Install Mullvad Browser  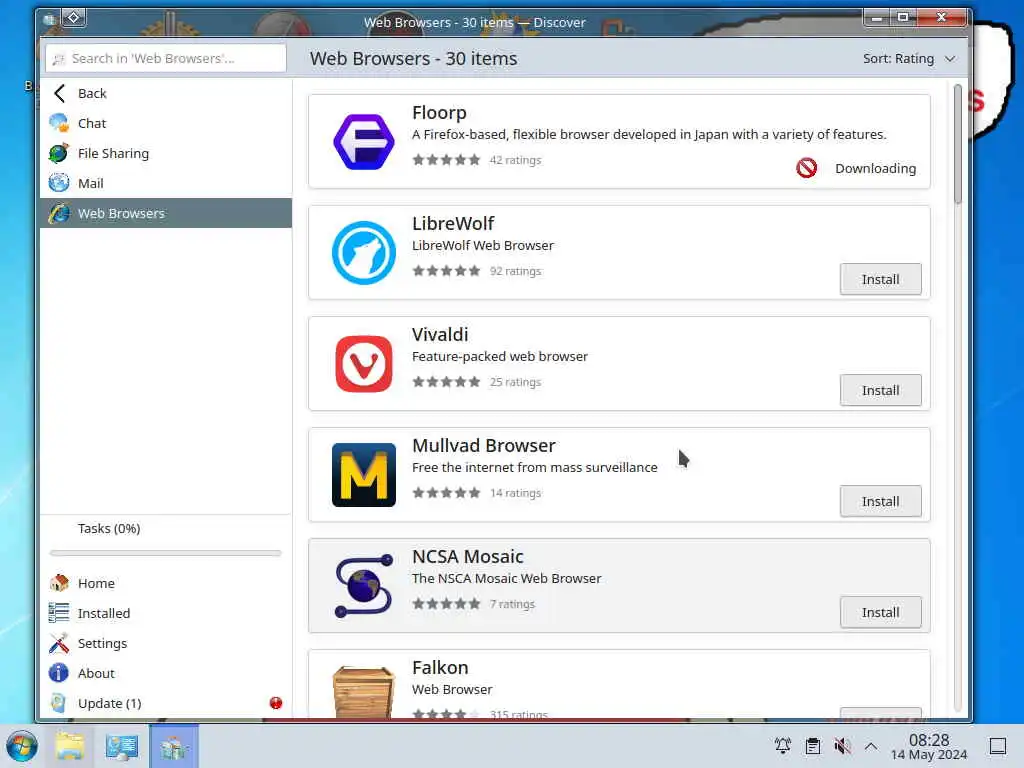tap(880, 501)
